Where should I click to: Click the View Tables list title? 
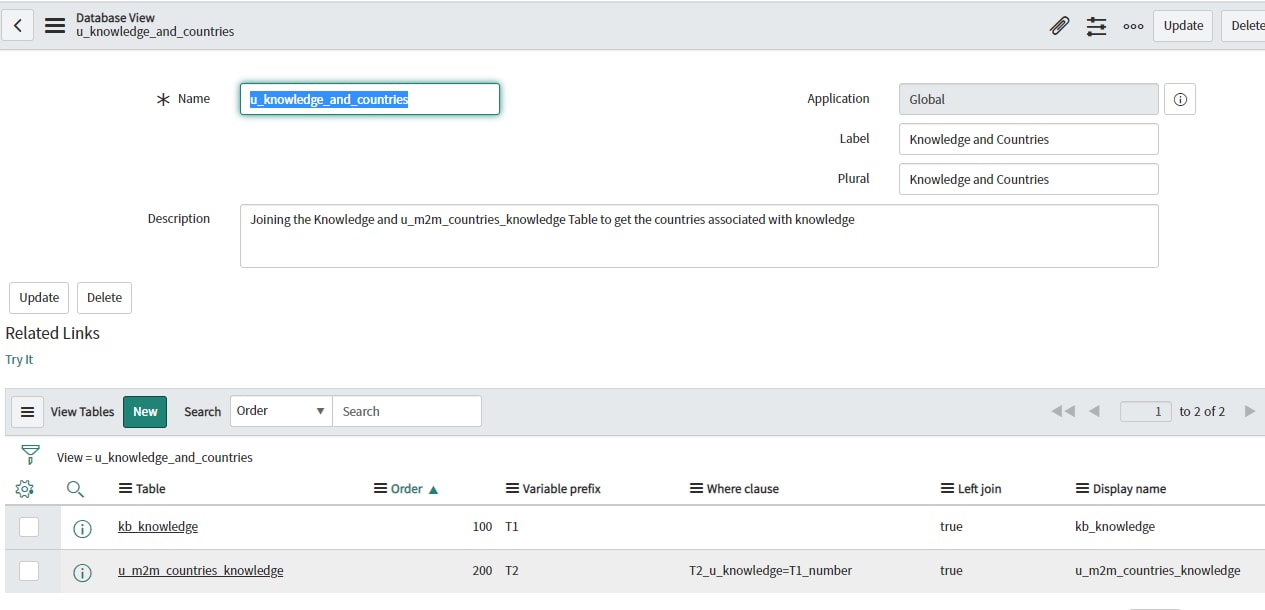pyautogui.click(x=82, y=411)
